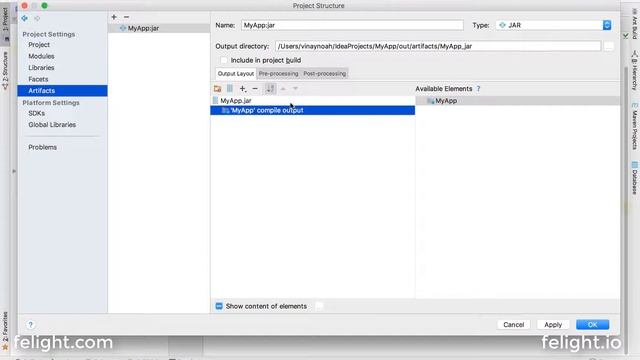Click the back navigation arrow

tap(24, 18)
